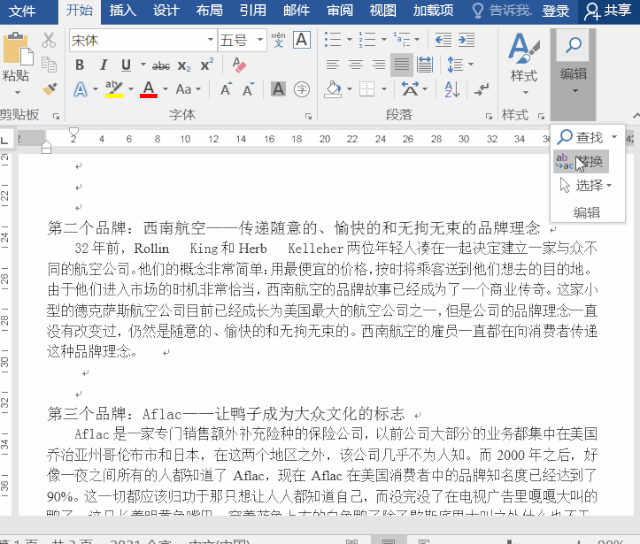Screen dimensions: 640x544
Task: Expand the underline style arrow
Action: pyautogui.click(x=143, y=65)
